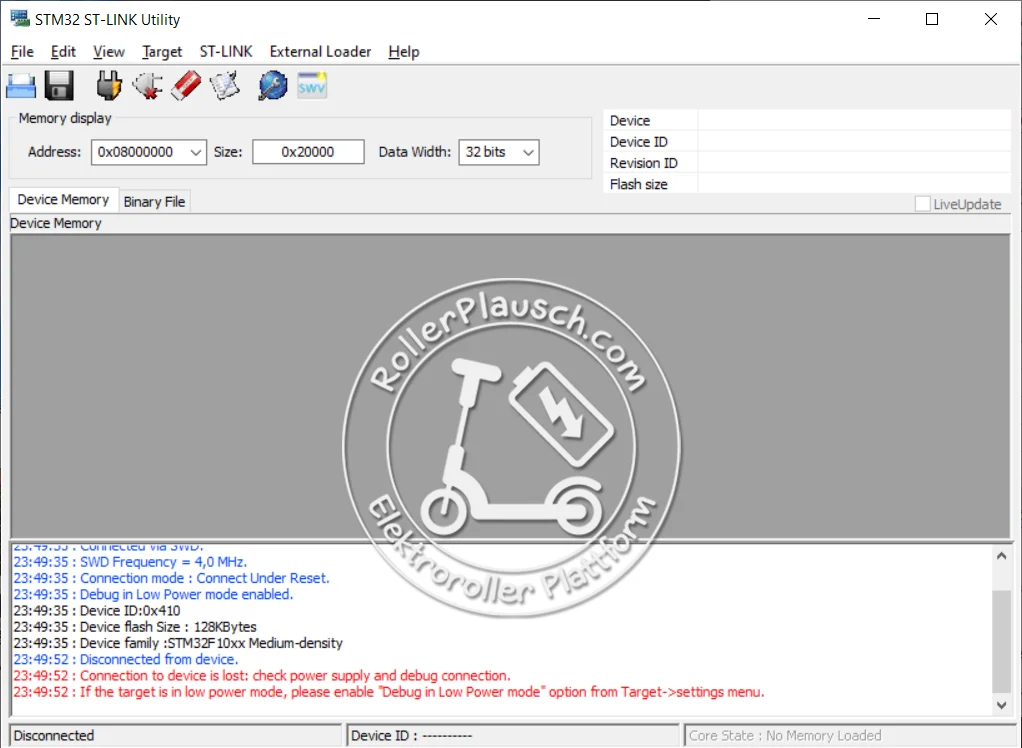Select the Device Memory tab

click(x=63, y=200)
